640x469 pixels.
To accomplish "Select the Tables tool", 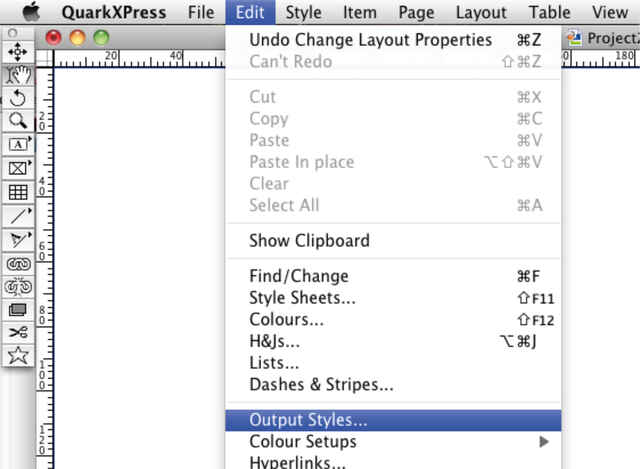I will point(18,192).
